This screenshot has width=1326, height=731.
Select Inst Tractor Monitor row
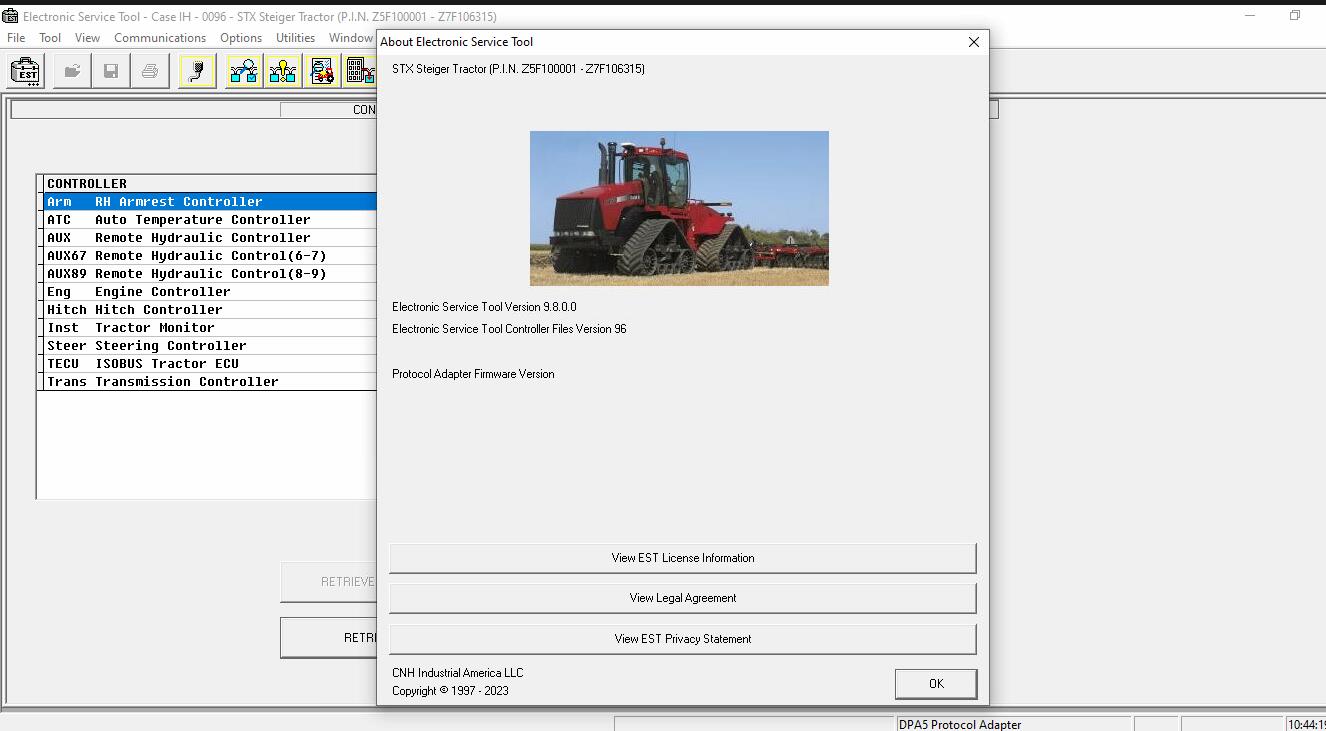tap(209, 328)
